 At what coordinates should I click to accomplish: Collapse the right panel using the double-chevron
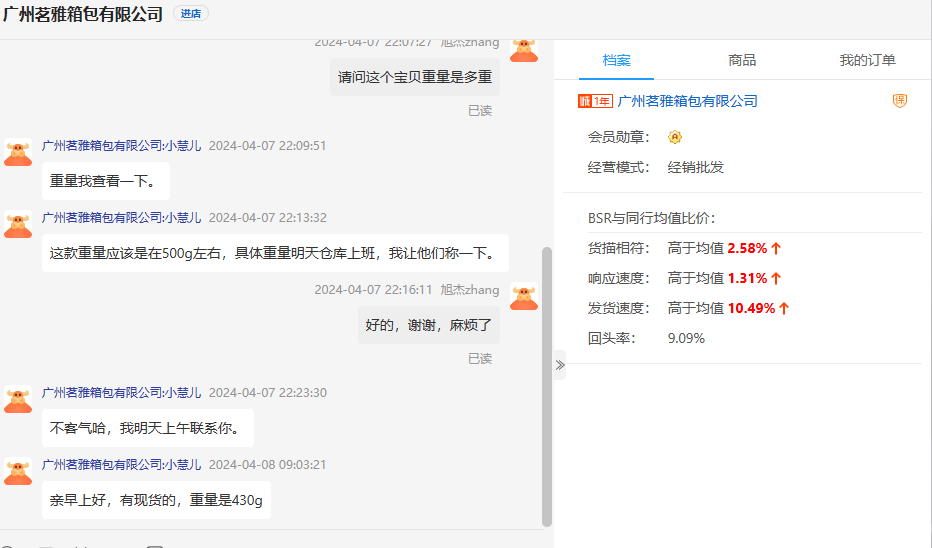(560, 365)
